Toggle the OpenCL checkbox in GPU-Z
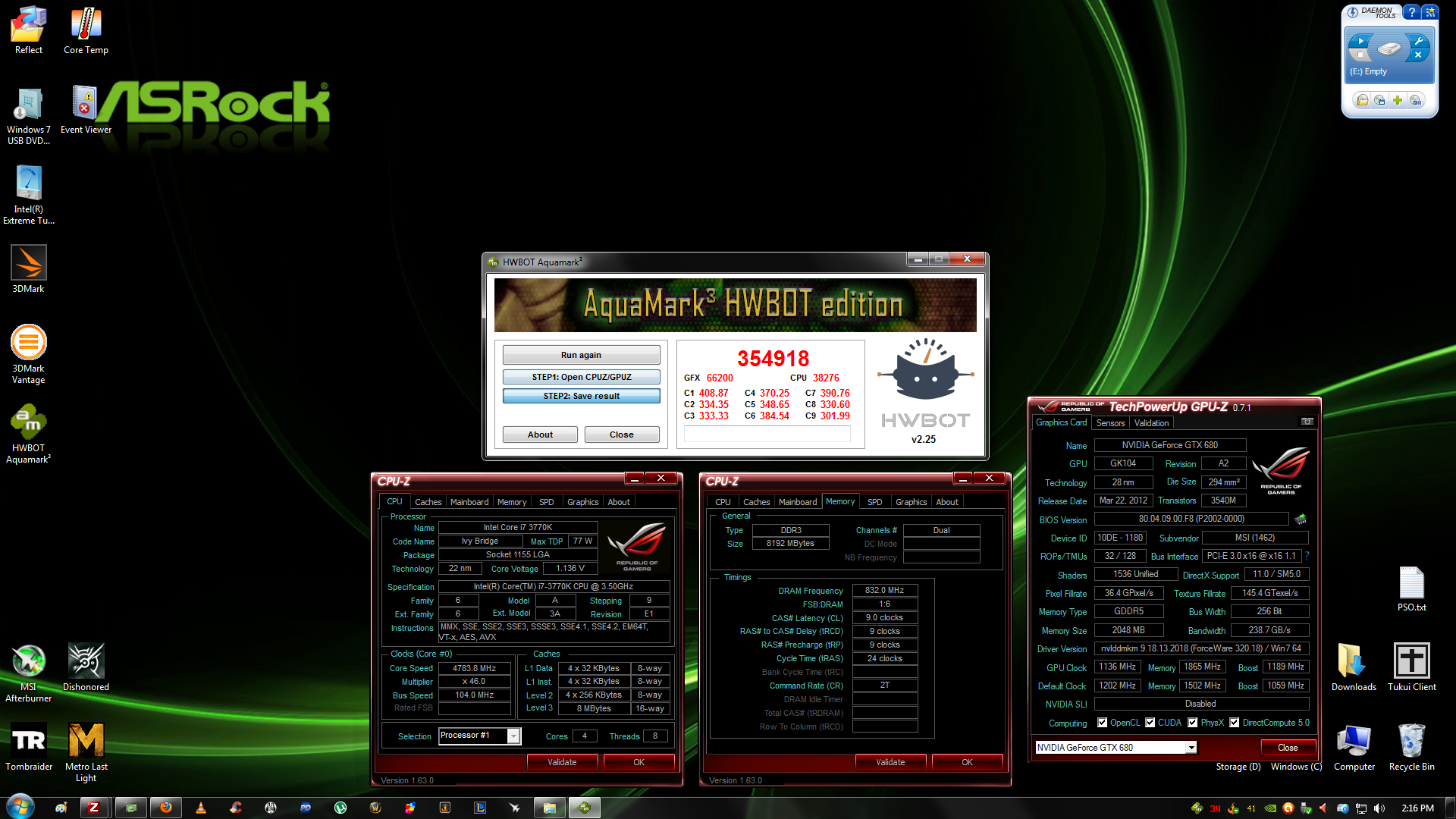The image size is (1456, 819). [1103, 723]
